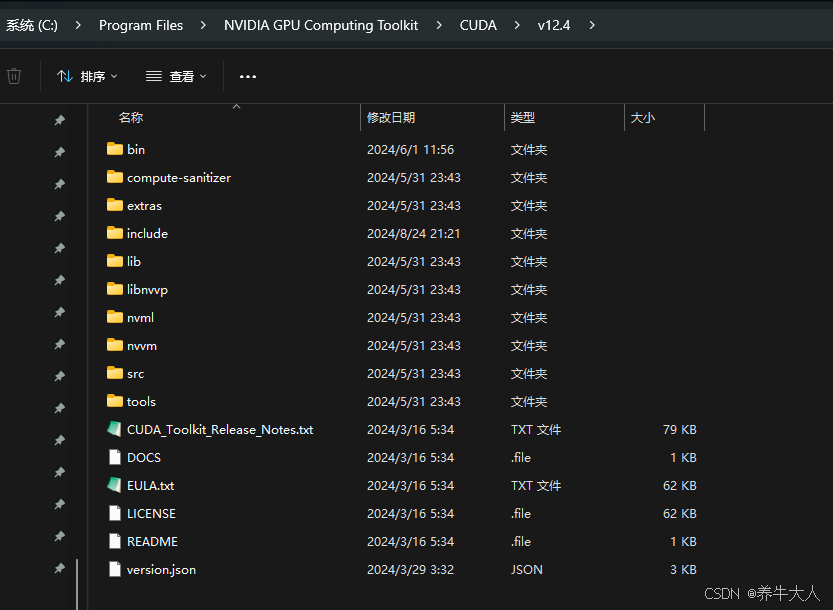Click the JSON type cell
Image resolution: width=833 pixels, height=610 pixels.
tap(526, 570)
